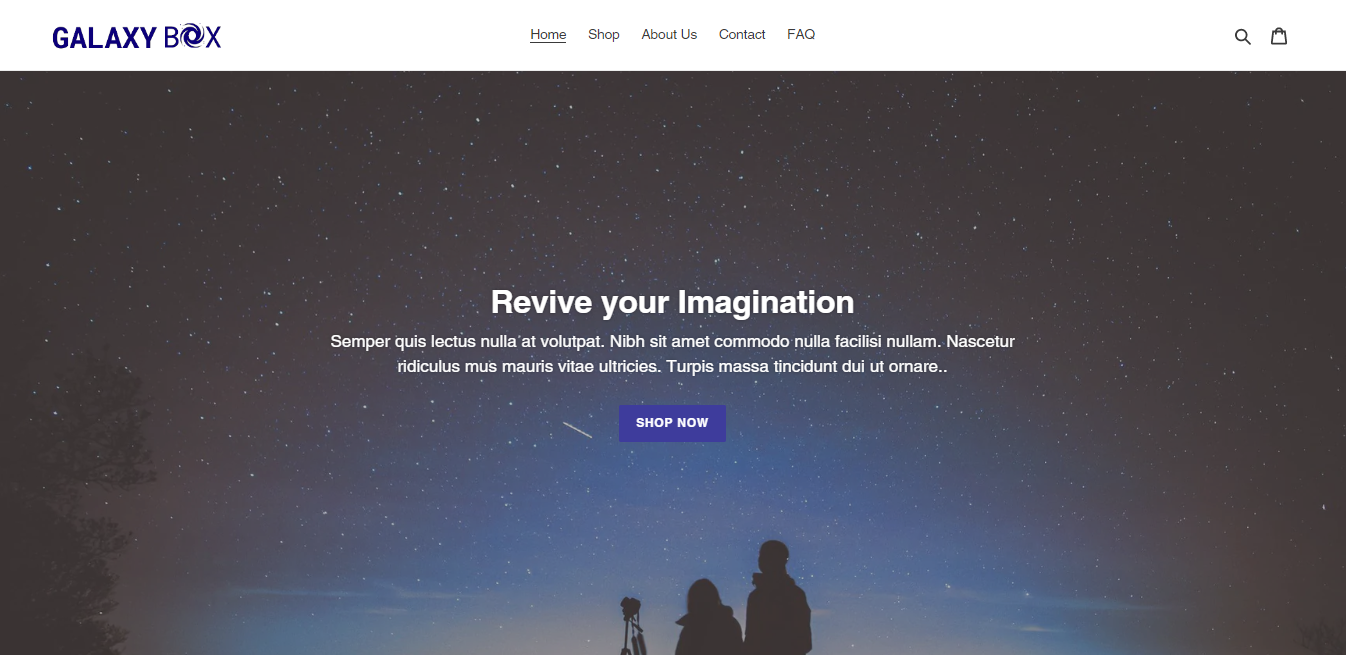Click the SHOP NOW button
The width and height of the screenshot is (1346, 655).
coord(672,423)
